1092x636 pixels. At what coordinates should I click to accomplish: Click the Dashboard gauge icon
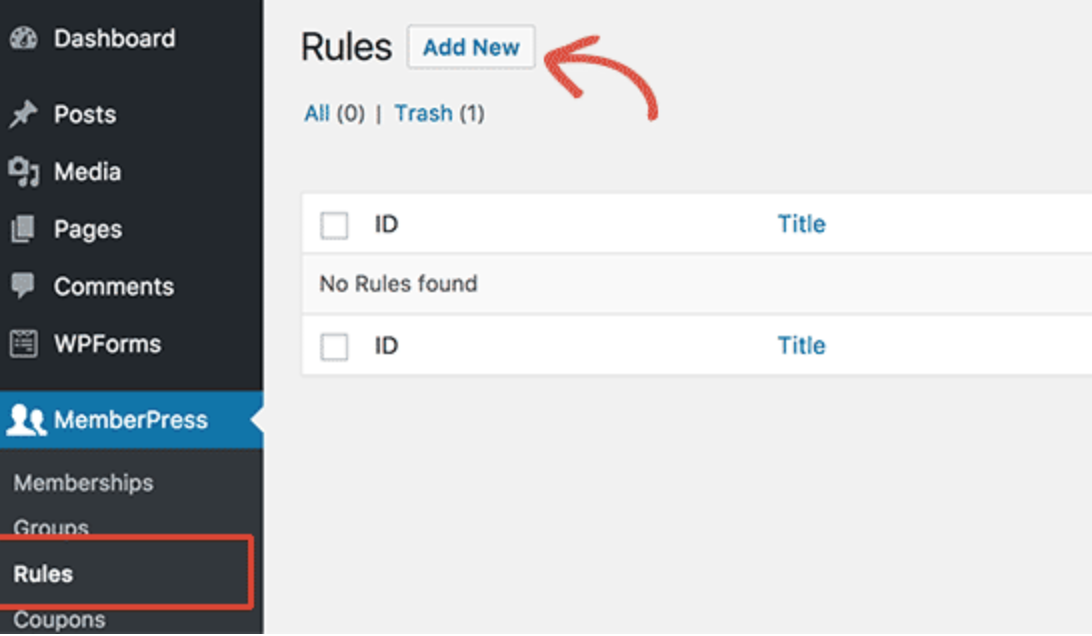[23, 39]
